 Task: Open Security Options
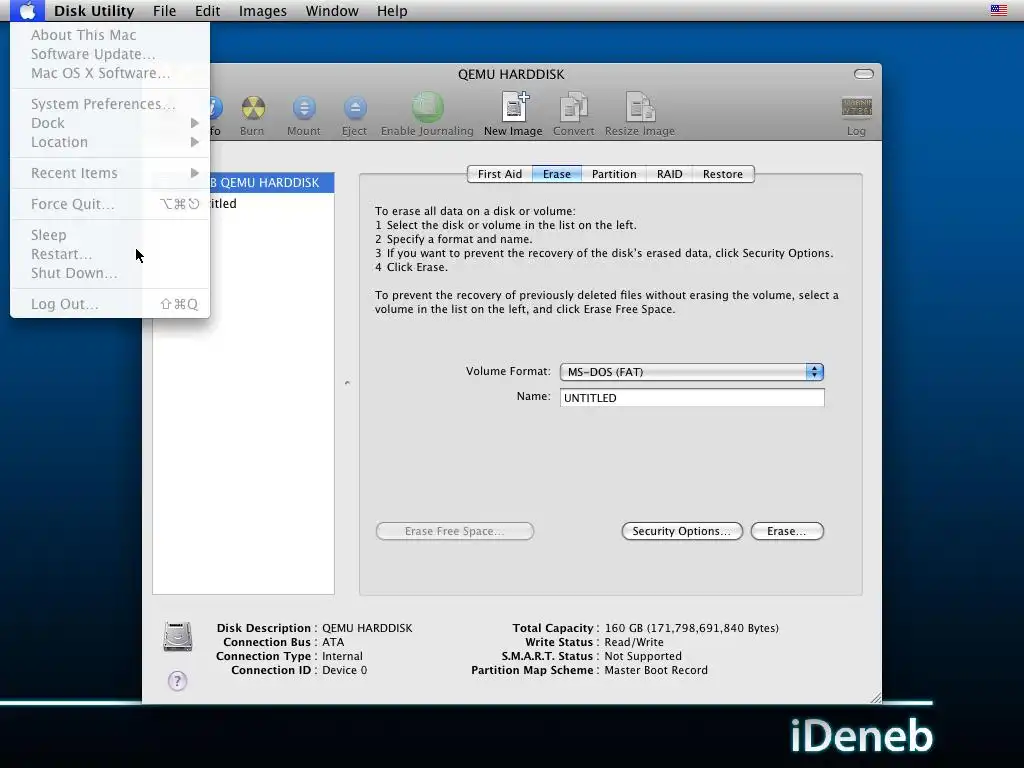tap(682, 531)
